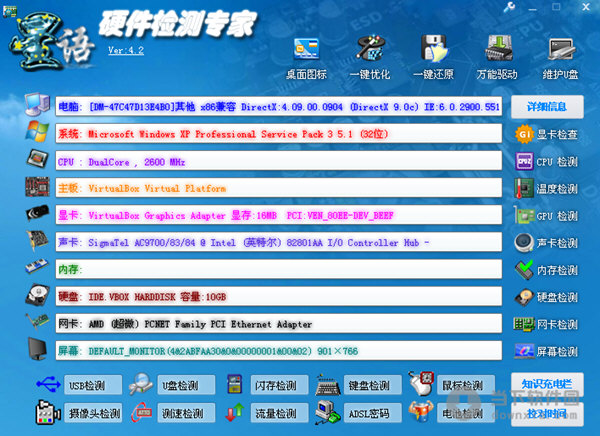The image size is (600, 436).
Task: Click the monitor icon beside 屏幕 row
Action: [37, 349]
